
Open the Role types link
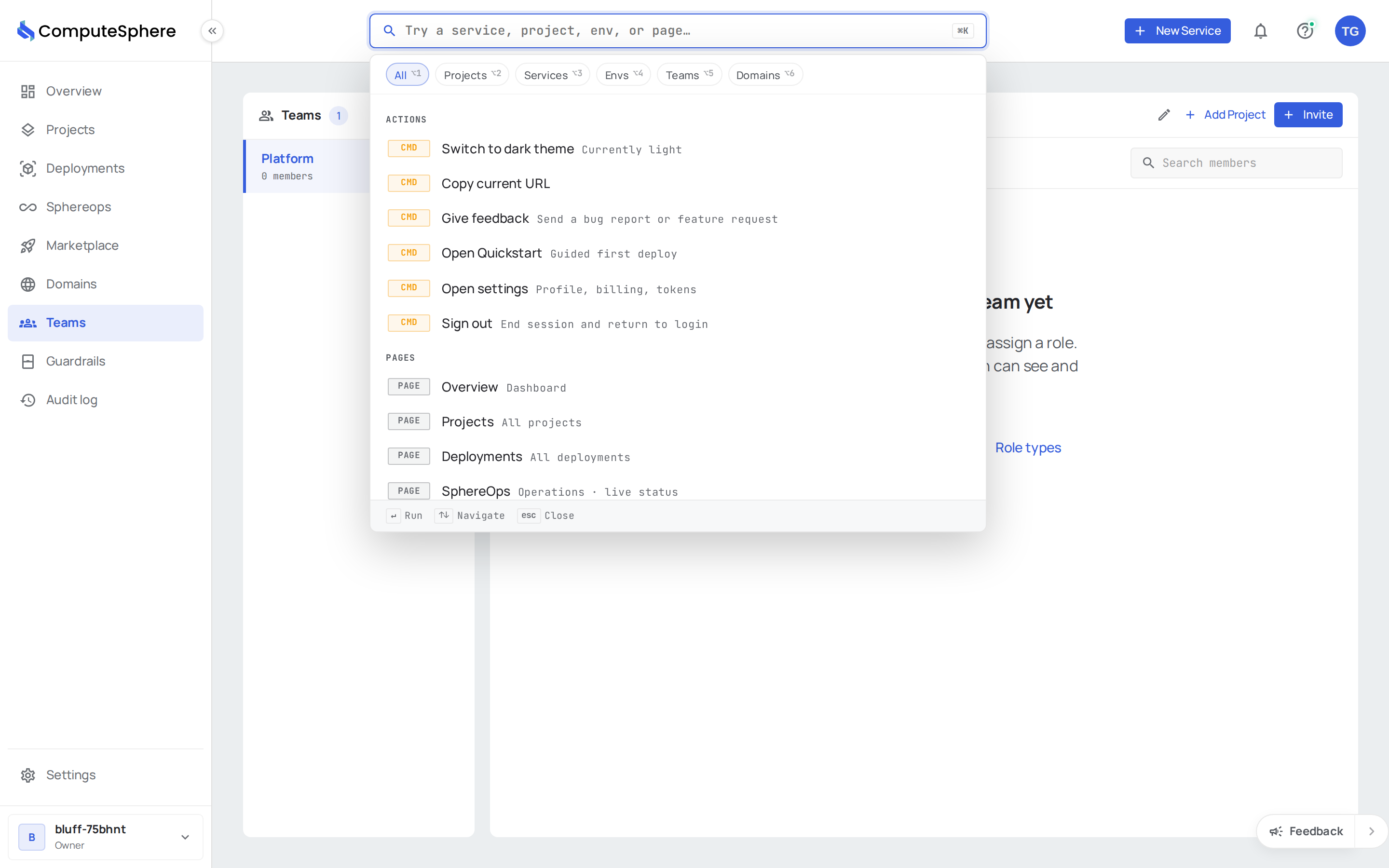(x=1028, y=448)
